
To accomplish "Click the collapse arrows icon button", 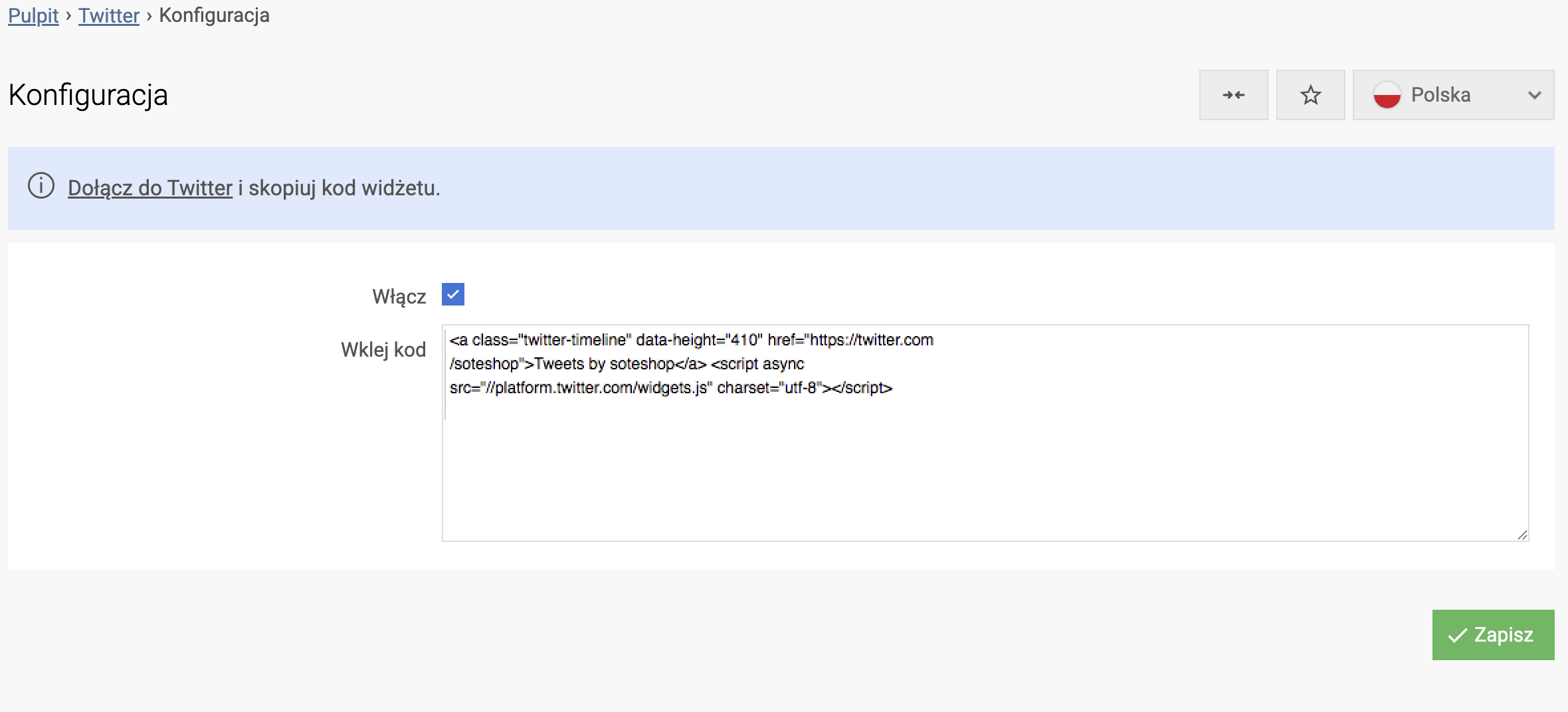I will tap(1233, 95).
